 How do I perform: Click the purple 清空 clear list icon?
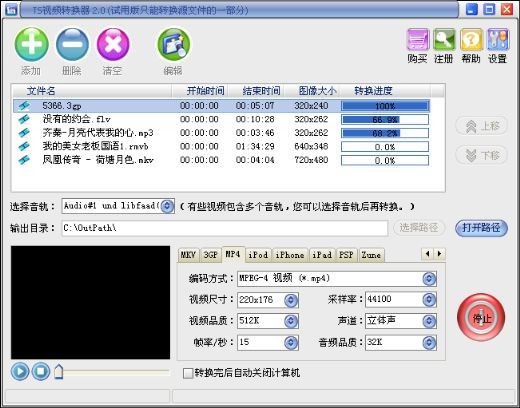pyautogui.click(x=113, y=44)
